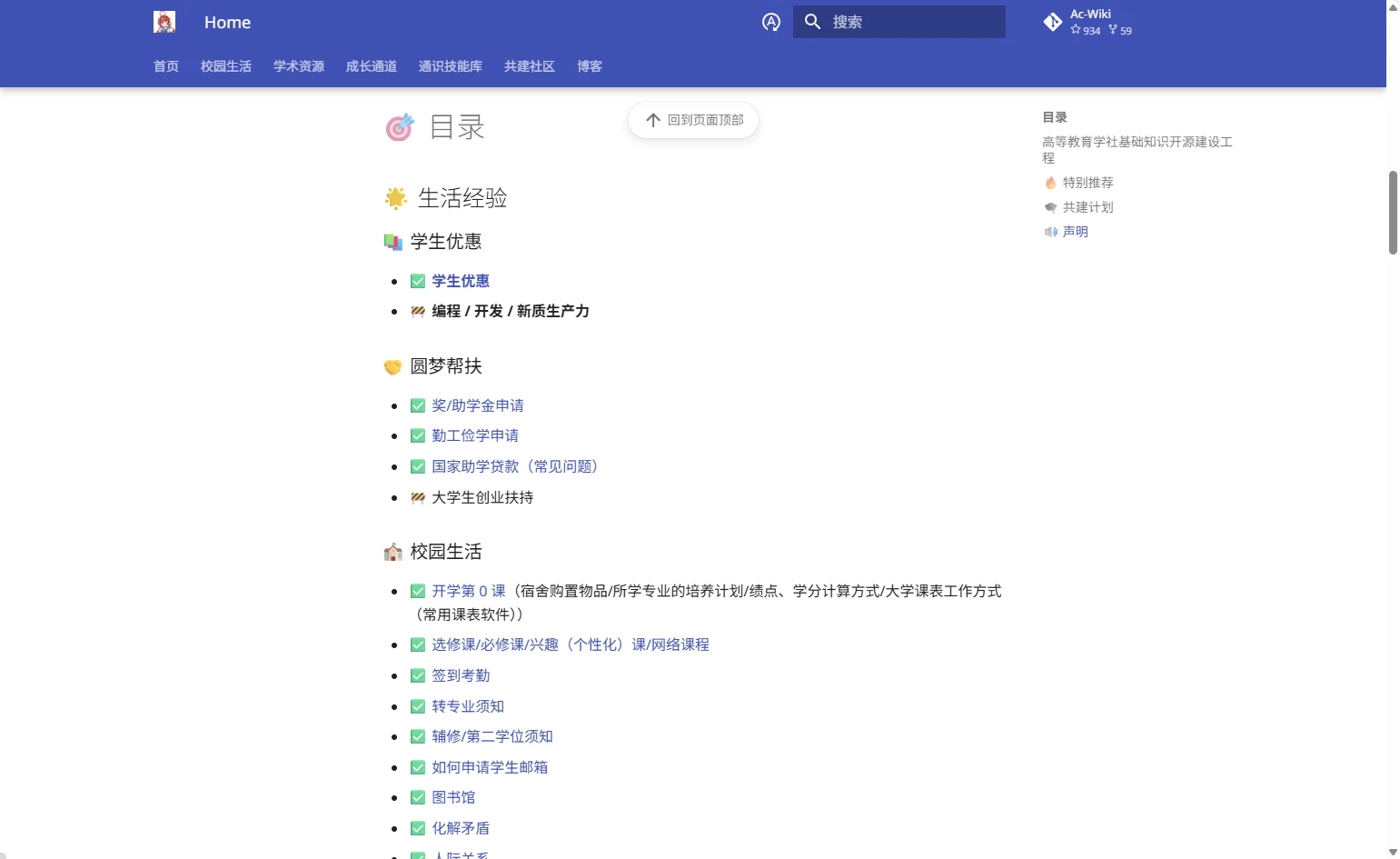Click the checkmark box beside 图书馆
The image size is (1400, 859).
(x=418, y=798)
